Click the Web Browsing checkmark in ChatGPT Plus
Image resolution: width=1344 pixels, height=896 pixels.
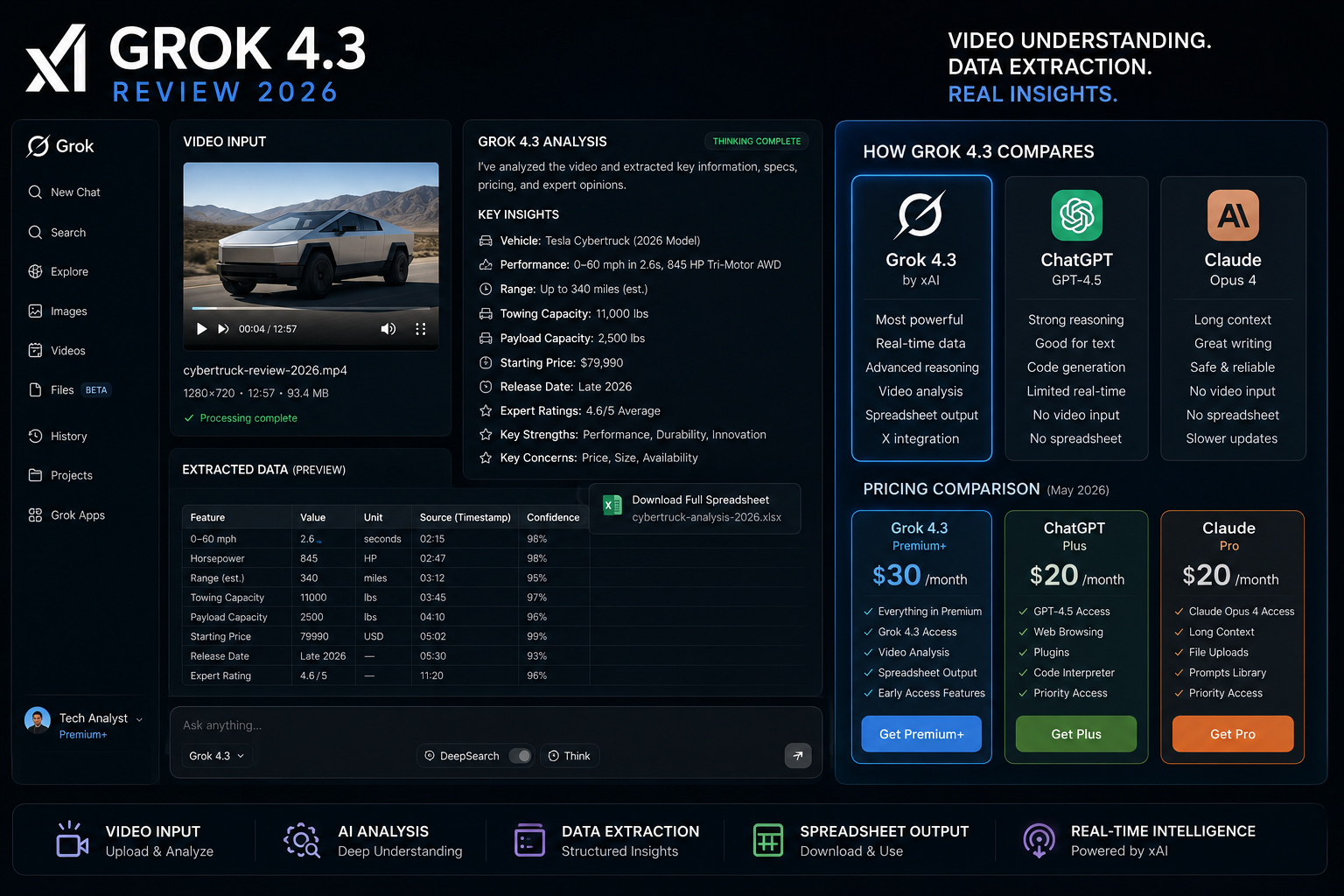pyautogui.click(x=1023, y=633)
